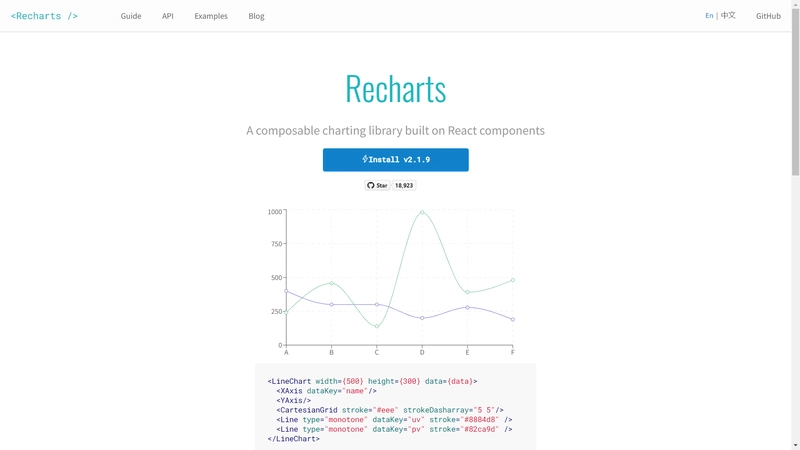Click the '<XAxis dataKey="name"/>' code line
The width and height of the screenshot is (800, 450).
327,391
